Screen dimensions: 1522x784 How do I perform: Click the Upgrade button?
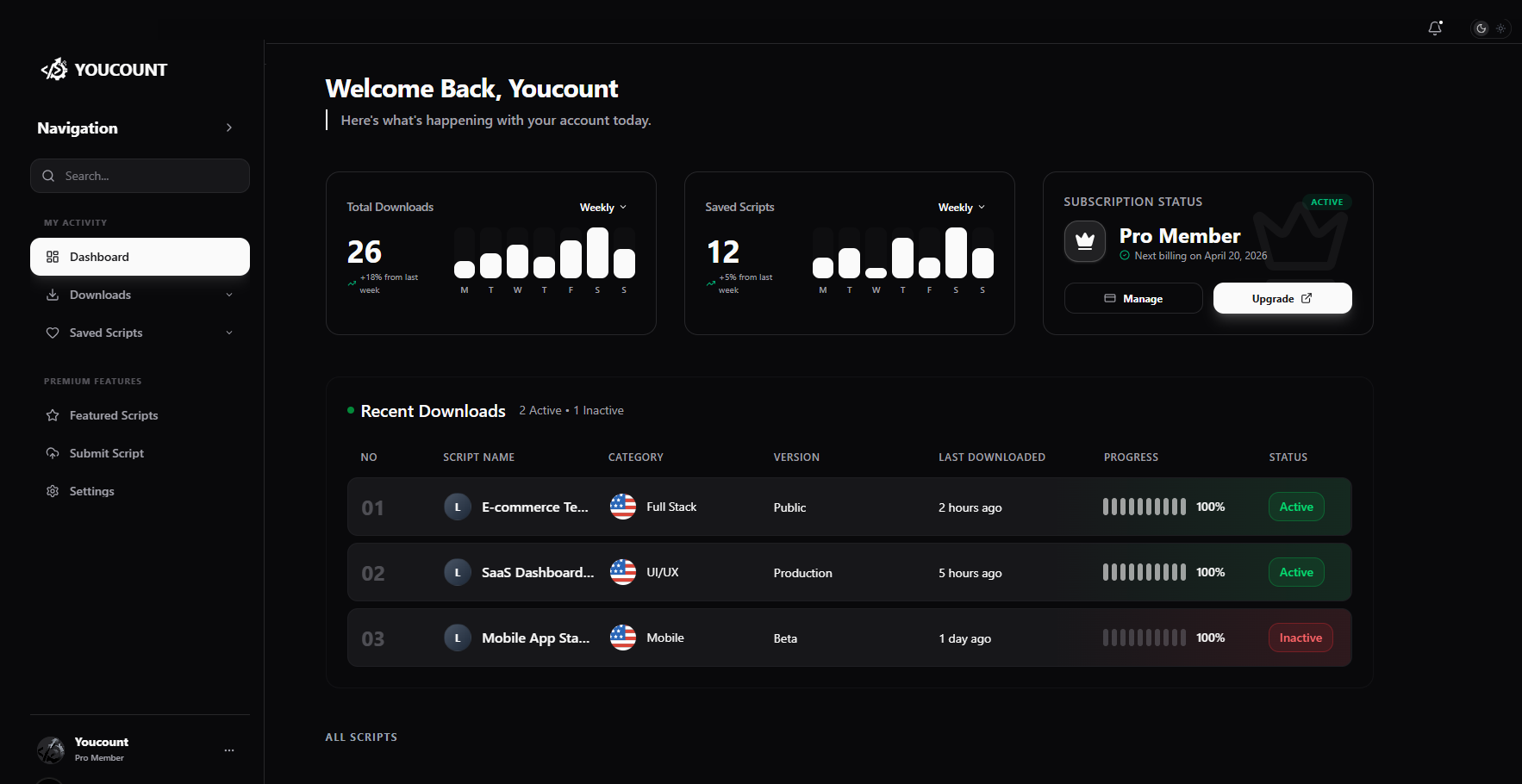(x=1282, y=298)
